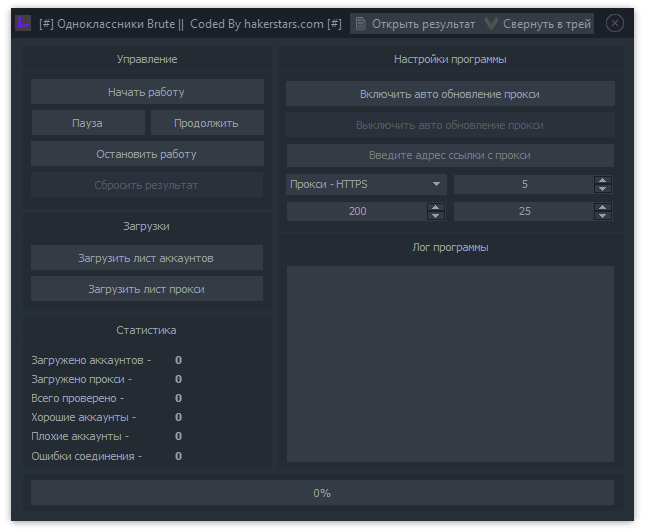
Task: Open results via Открыть результат
Action: tap(417, 23)
